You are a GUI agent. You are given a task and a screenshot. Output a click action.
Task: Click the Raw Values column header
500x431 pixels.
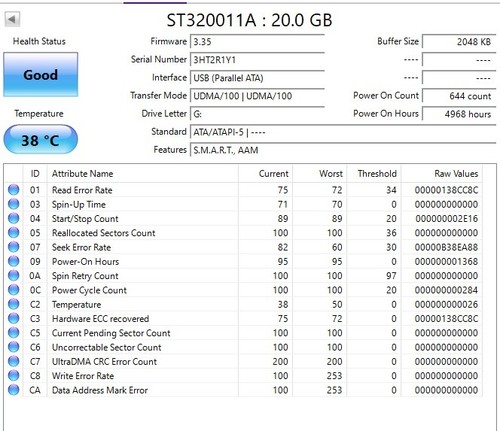[x=442, y=173]
